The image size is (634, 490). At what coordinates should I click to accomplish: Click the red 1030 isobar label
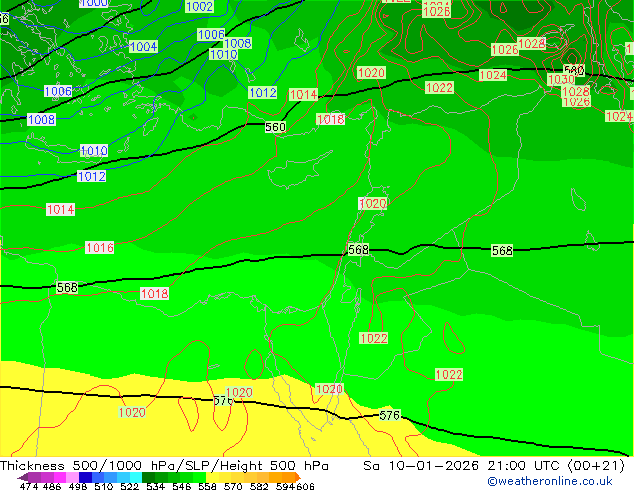pyautogui.click(x=561, y=79)
